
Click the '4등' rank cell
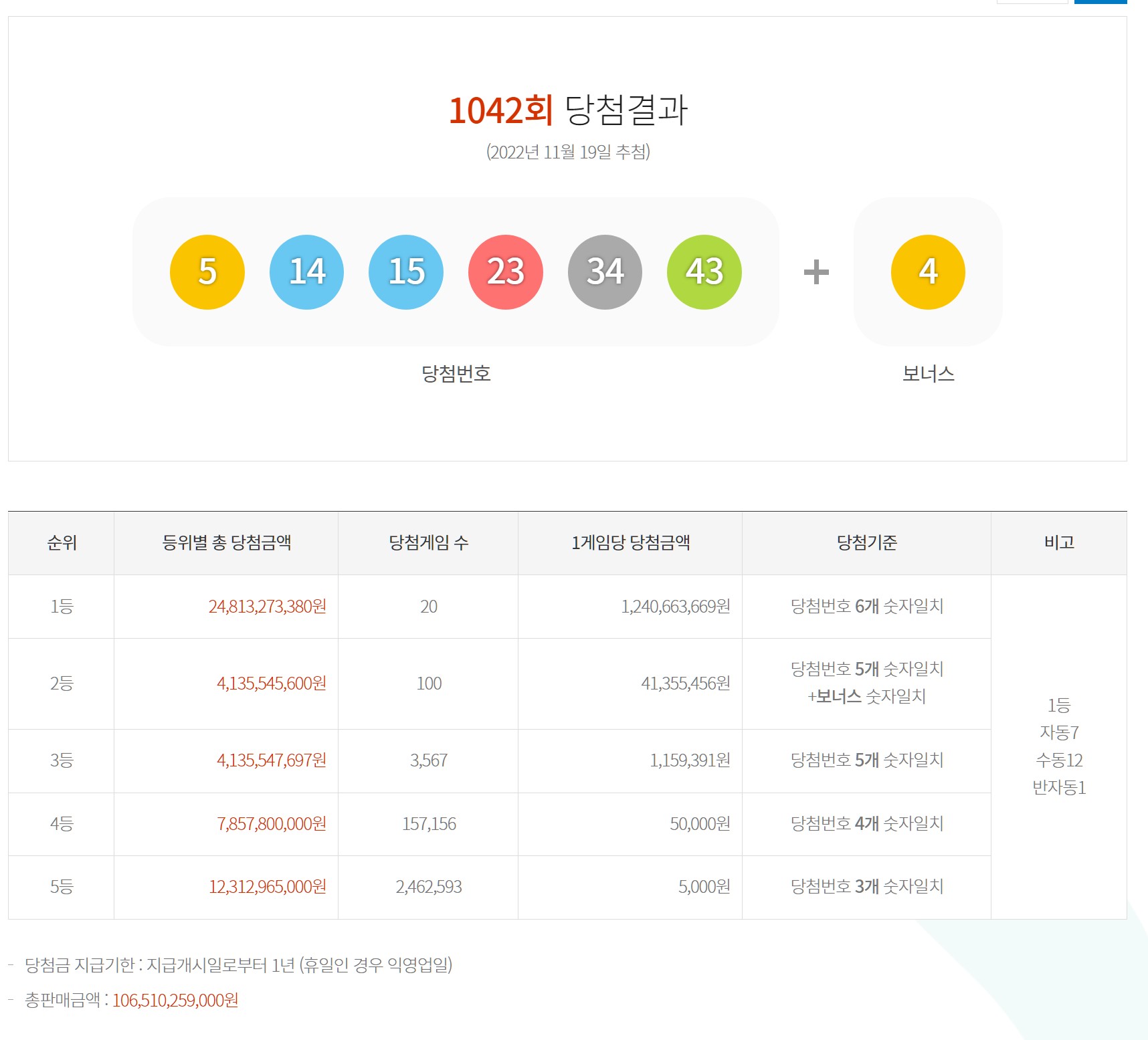pyautogui.click(x=62, y=824)
